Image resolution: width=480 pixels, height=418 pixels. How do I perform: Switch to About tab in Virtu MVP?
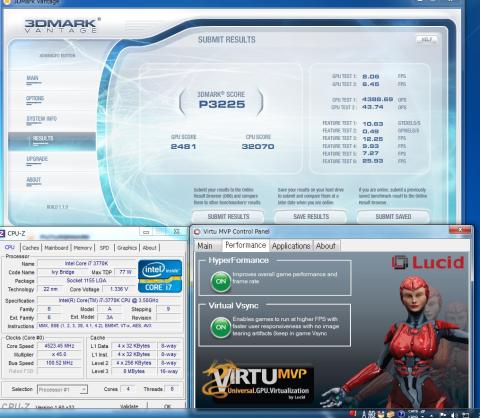(326, 246)
